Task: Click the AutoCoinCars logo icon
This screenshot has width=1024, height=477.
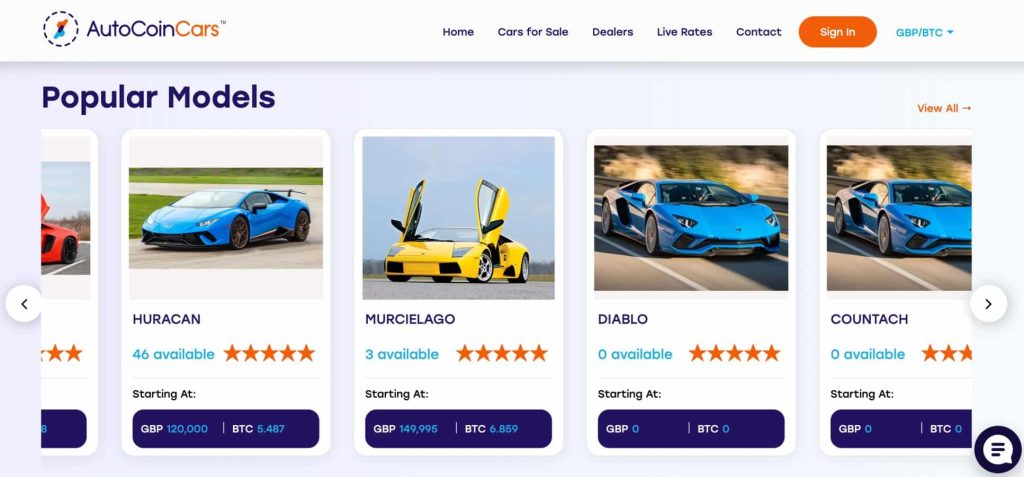Action: [x=61, y=29]
